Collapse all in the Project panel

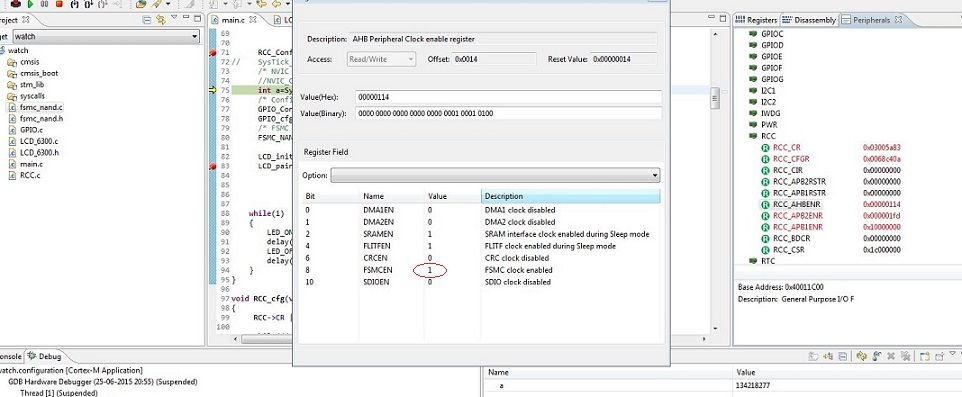coord(147,20)
